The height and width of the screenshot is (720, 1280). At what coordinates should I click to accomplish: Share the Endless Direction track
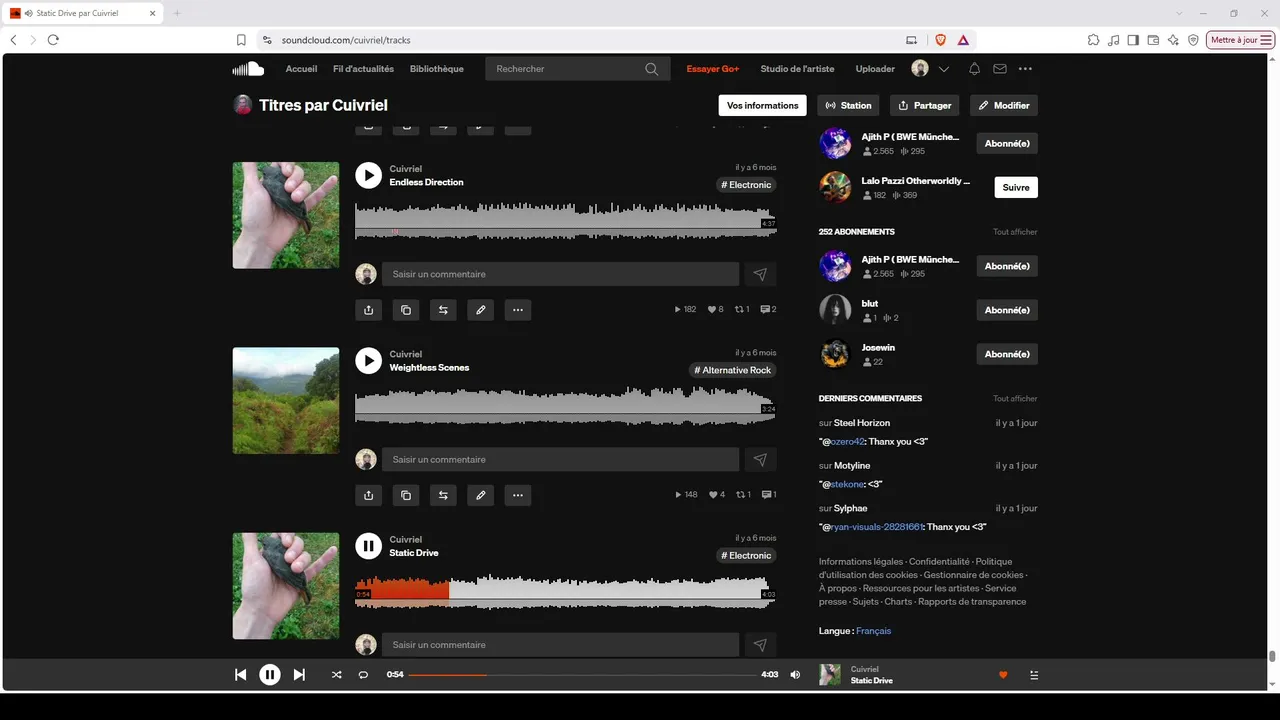point(368,310)
